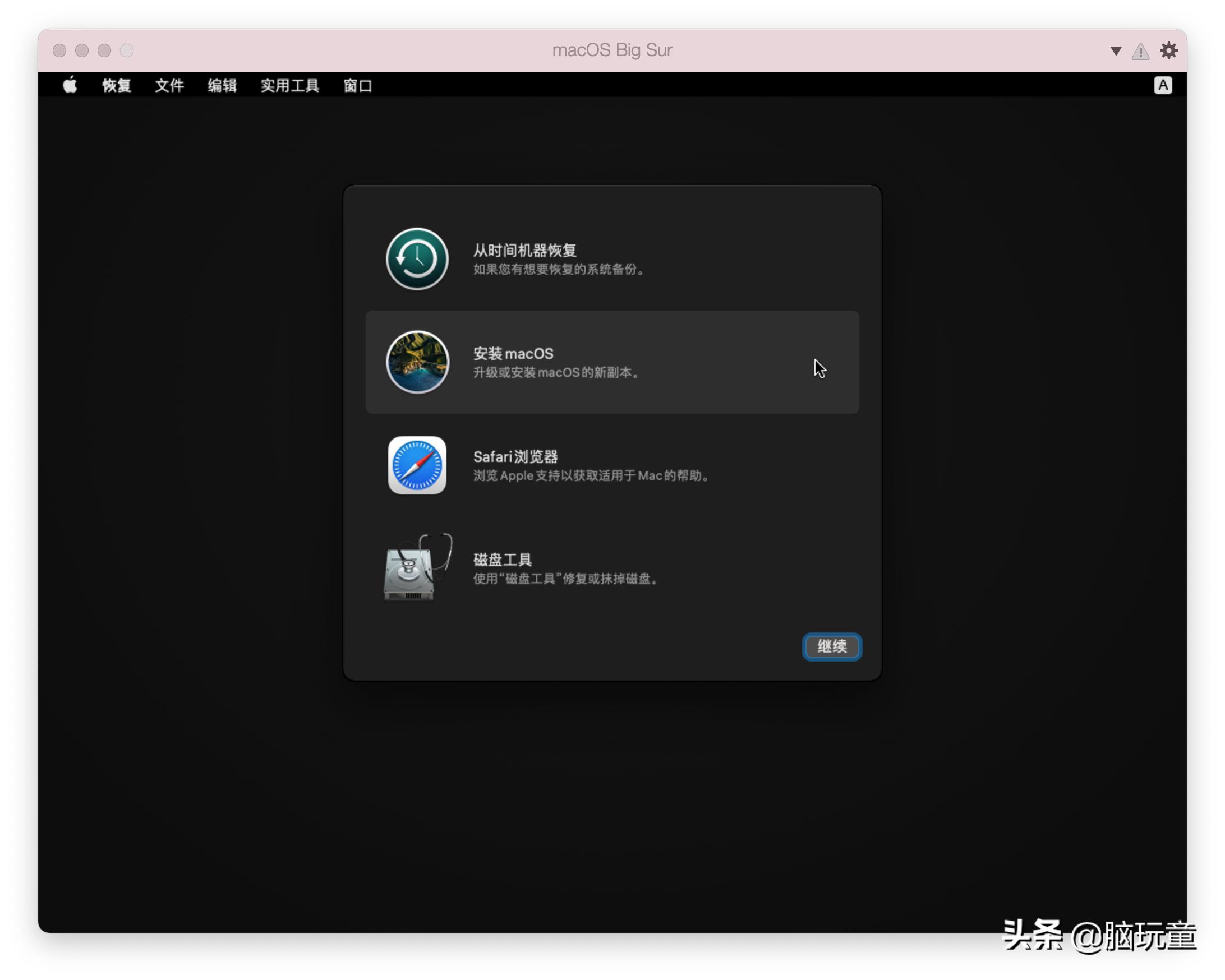The height and width of the screenshot is (980, 1225).
Task: Open the 编辑 menu
Action: 222,86
